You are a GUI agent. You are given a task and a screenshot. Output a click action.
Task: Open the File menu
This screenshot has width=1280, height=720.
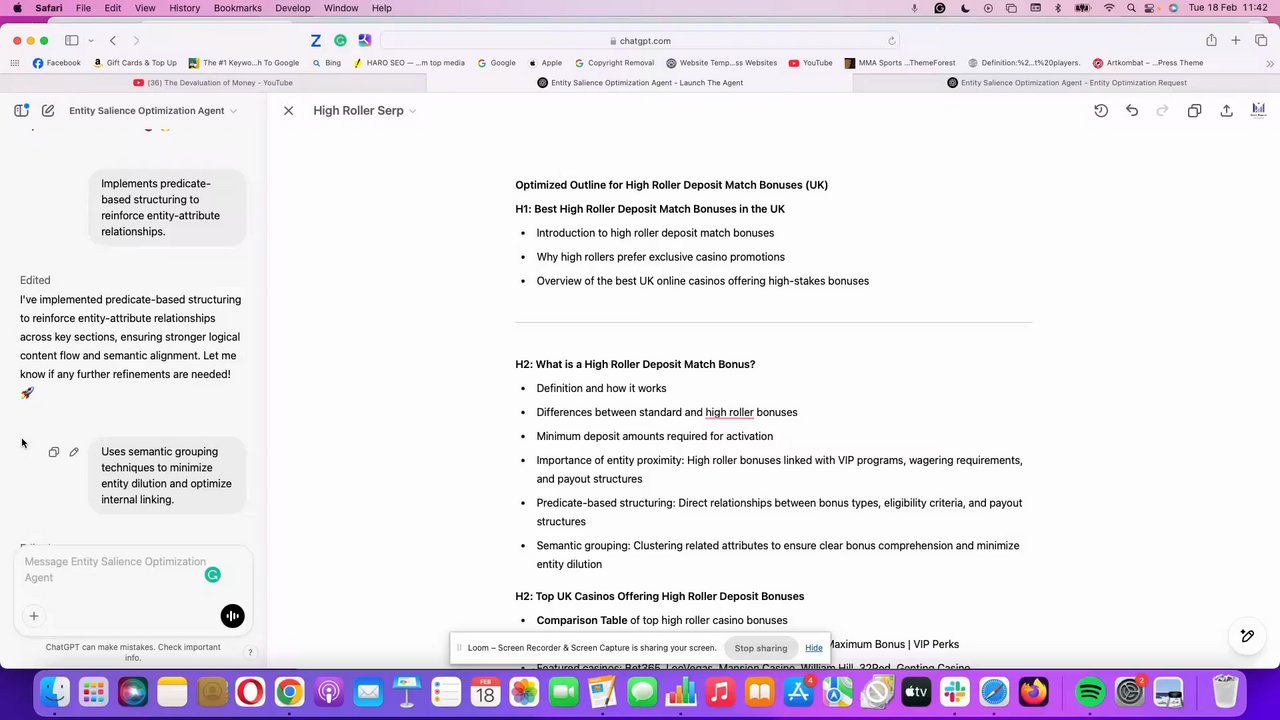point(83,8)
